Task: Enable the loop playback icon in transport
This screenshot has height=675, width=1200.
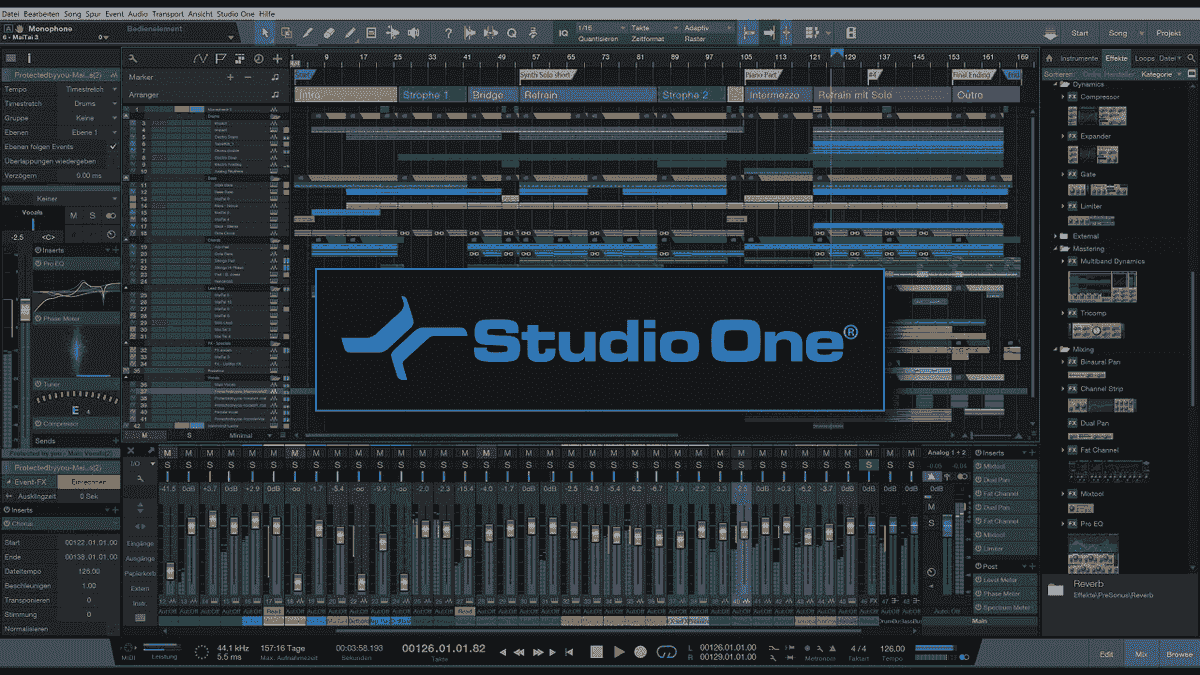Action: [666, 652]
